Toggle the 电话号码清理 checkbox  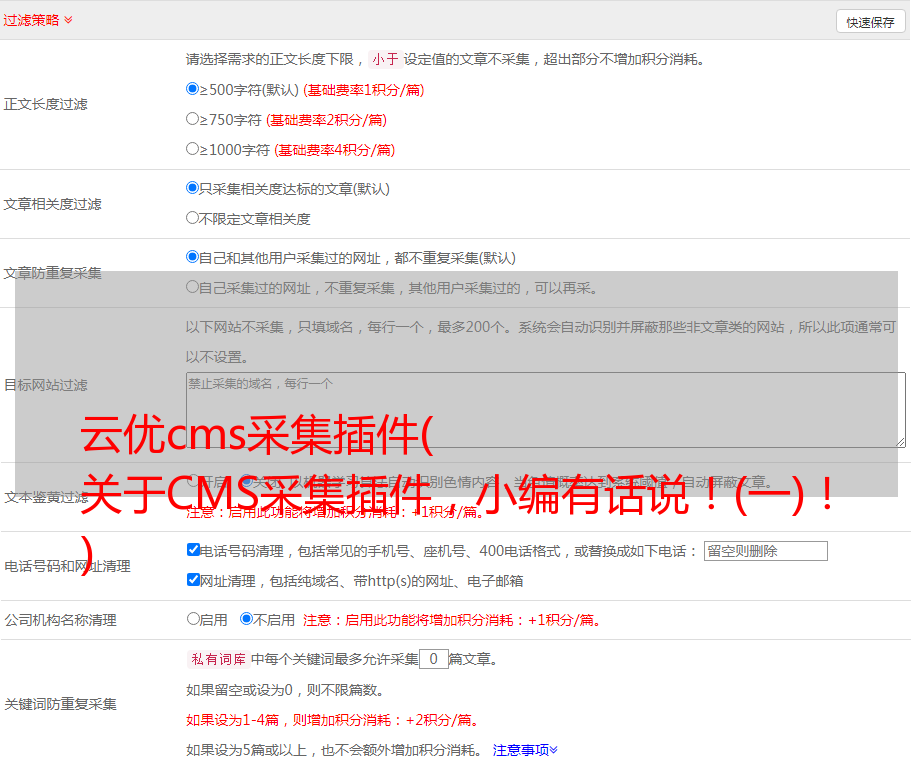click(193, 550)
